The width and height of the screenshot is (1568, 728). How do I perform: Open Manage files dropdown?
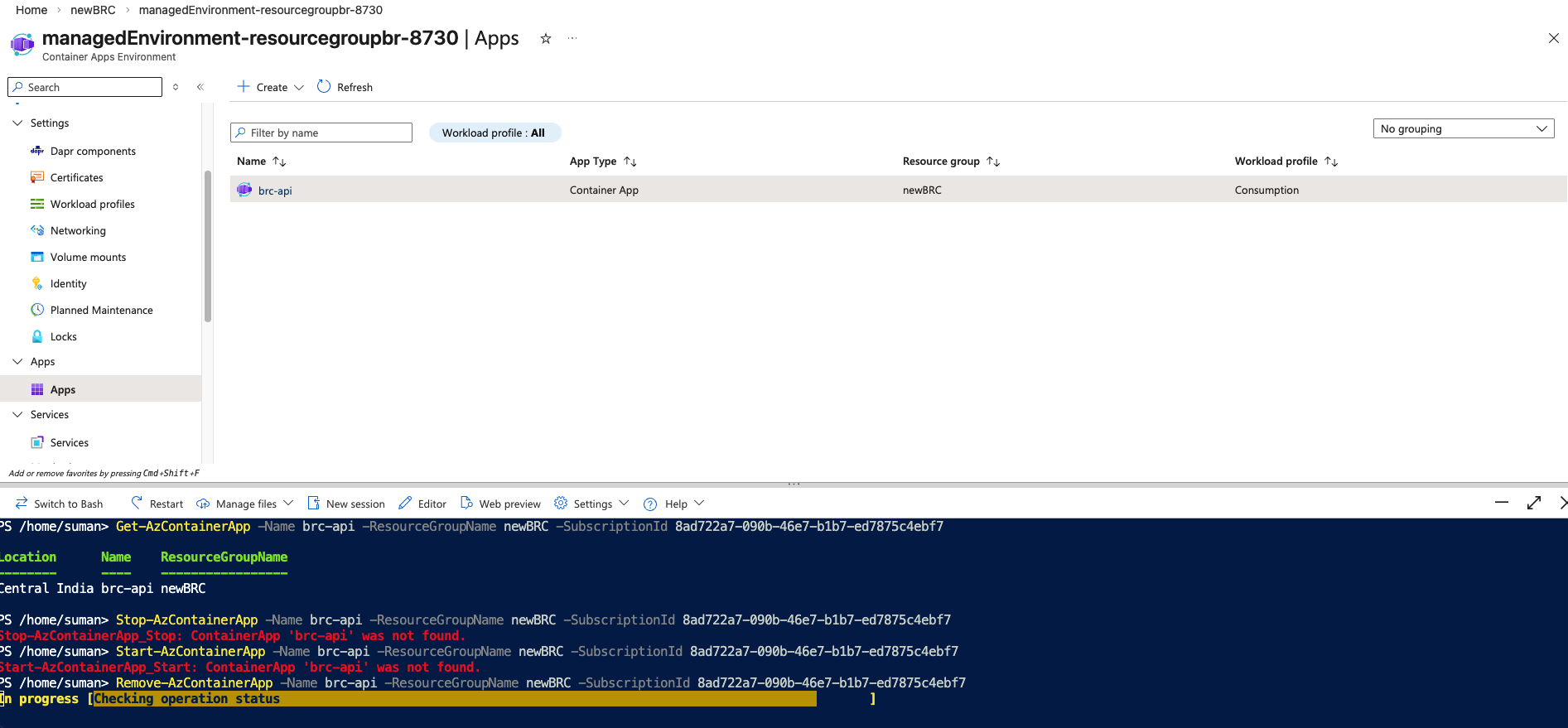(x=245, y=504)
